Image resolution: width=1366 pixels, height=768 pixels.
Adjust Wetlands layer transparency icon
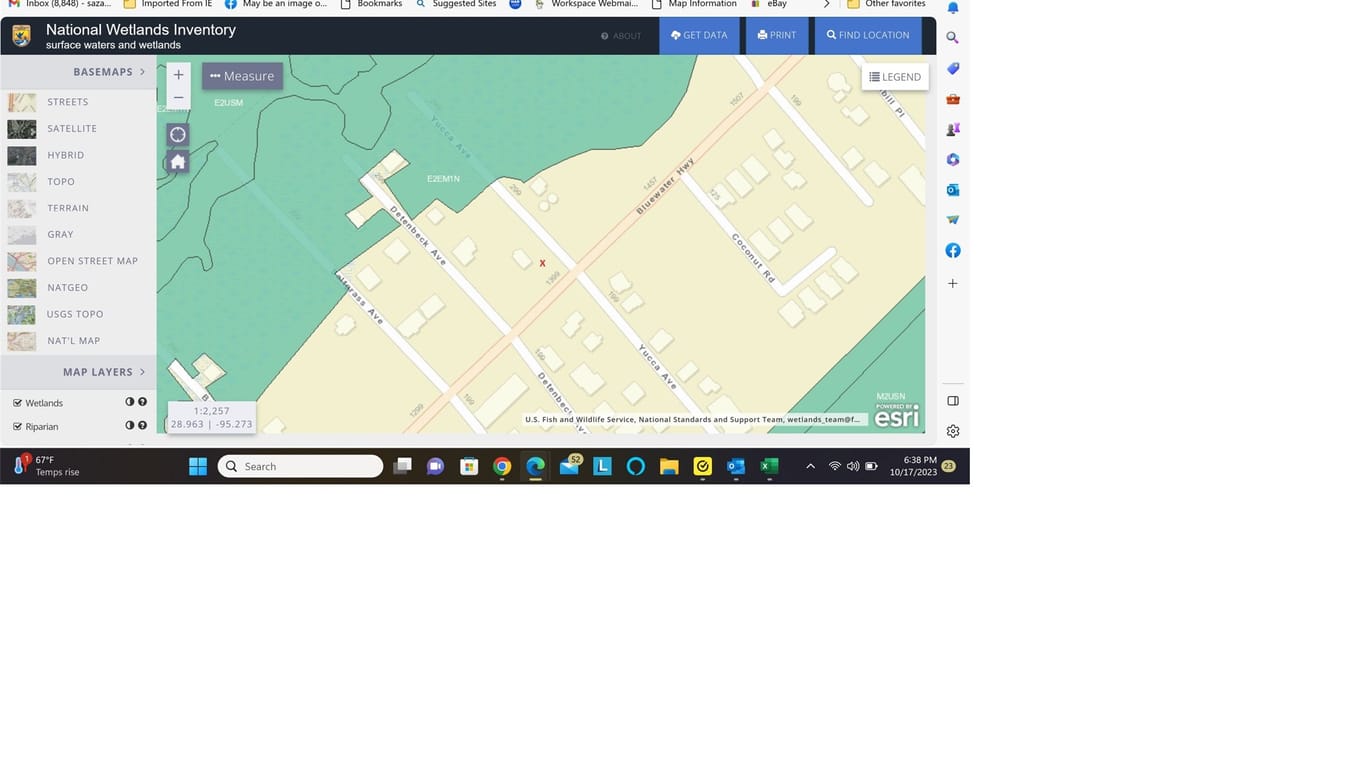pyautogui.click(x=129, y=402)
